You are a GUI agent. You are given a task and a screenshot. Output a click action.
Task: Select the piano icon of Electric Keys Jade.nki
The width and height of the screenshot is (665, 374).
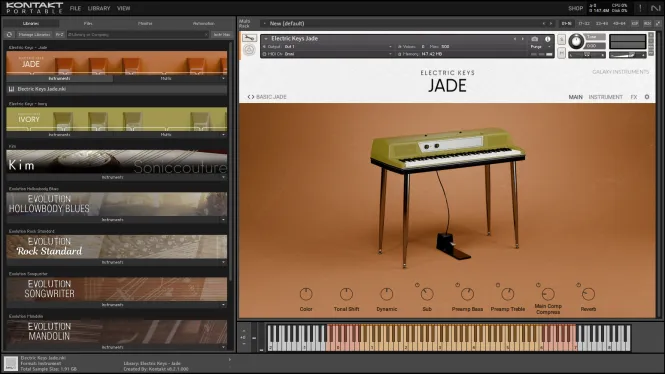pos(11,89)
